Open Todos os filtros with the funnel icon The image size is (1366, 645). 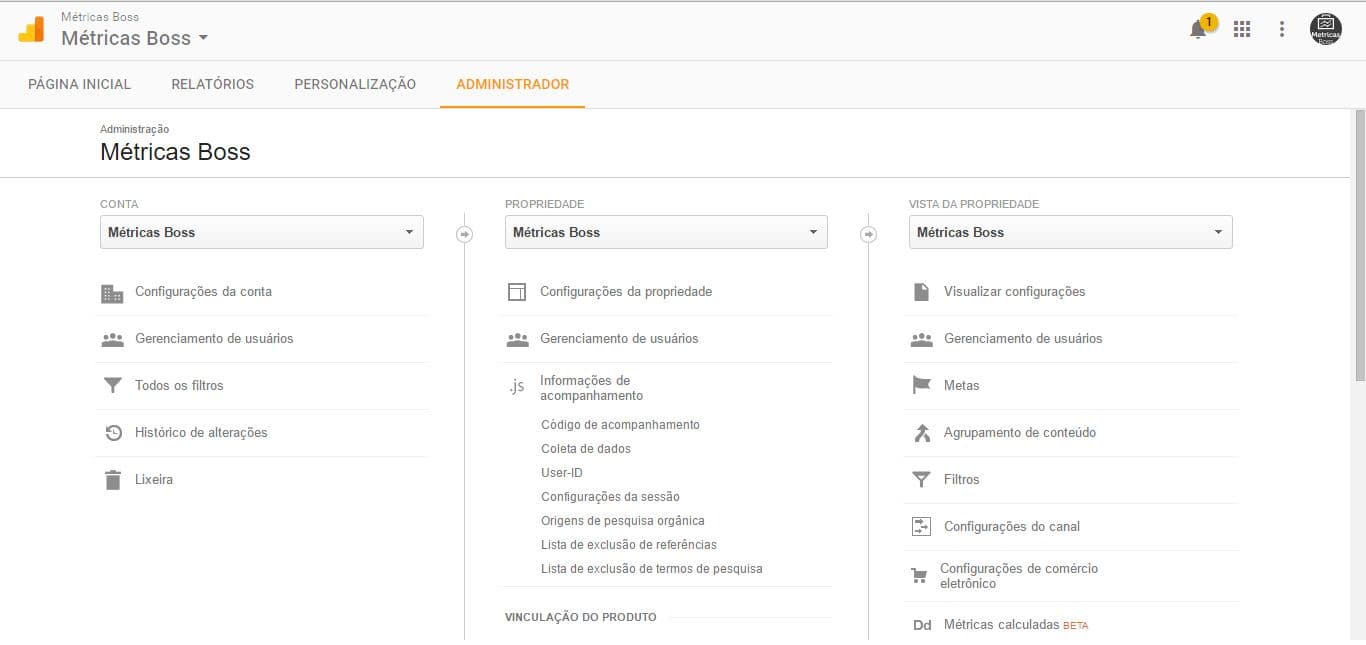click(x=178, y=385)
